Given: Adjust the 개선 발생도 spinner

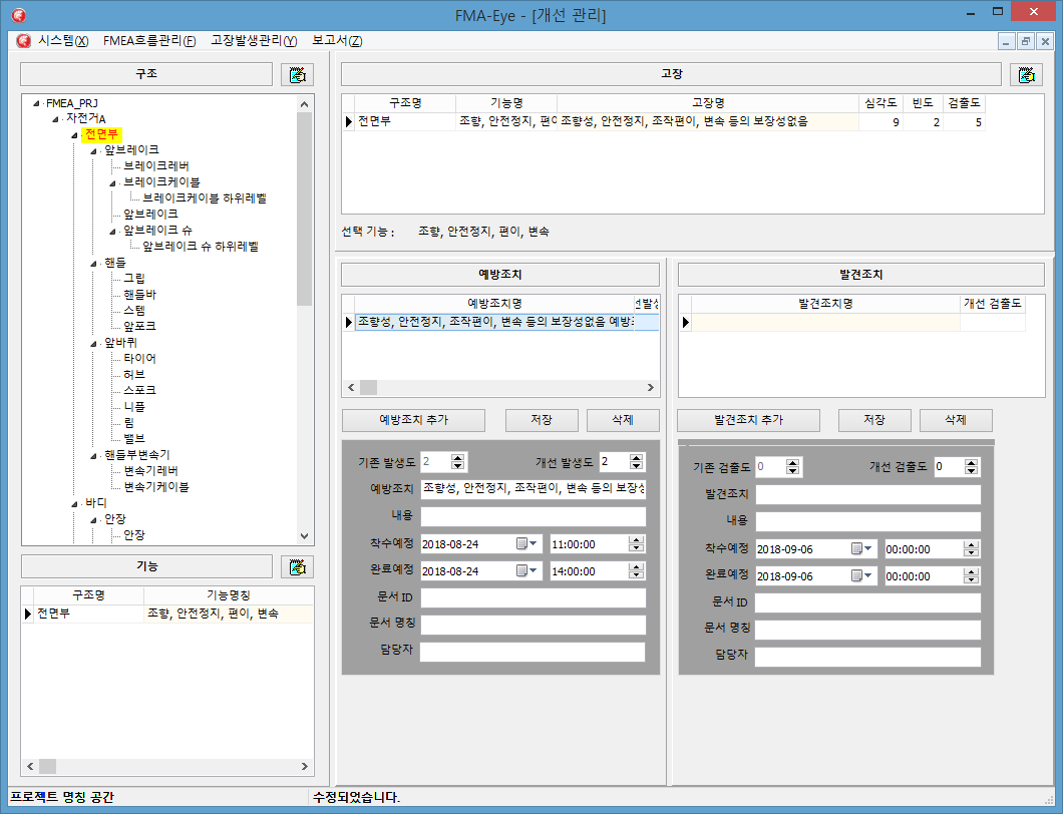Looking at the screenshot, I should pyautogui.click(x=636, y=462).
